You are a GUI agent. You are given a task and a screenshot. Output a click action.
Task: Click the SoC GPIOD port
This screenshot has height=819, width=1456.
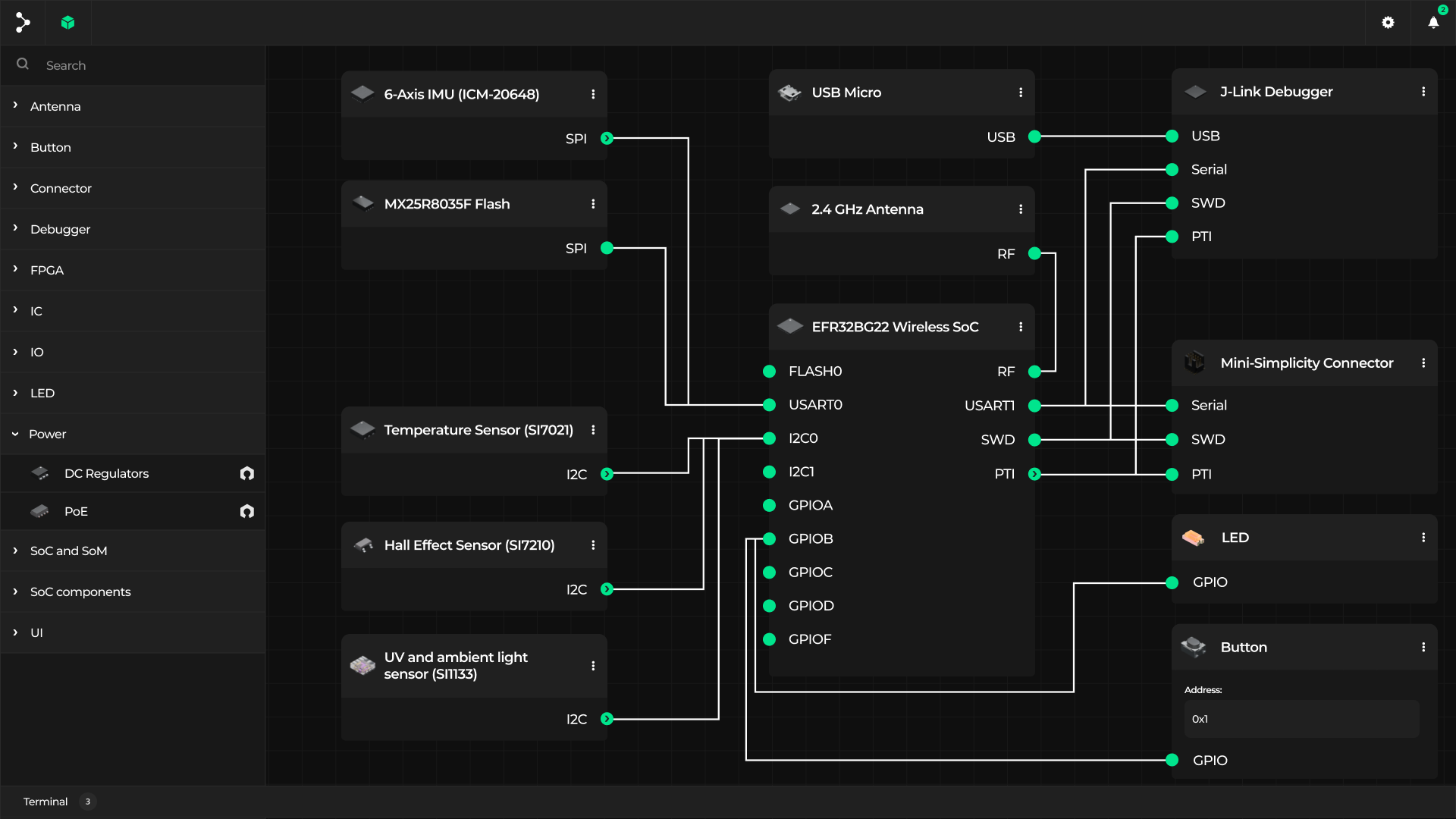click(x=769, y=606)
